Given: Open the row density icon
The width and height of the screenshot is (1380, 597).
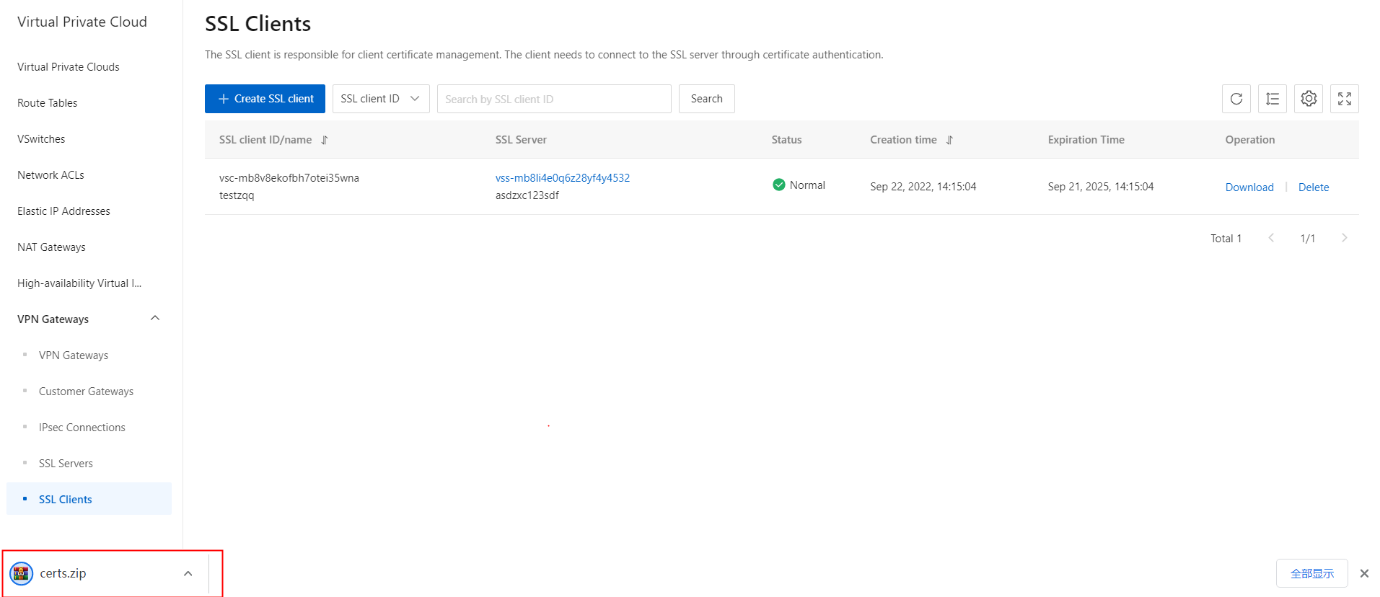Looking at the screenshot, I should pyautogui.click(x=1272, y=99).
